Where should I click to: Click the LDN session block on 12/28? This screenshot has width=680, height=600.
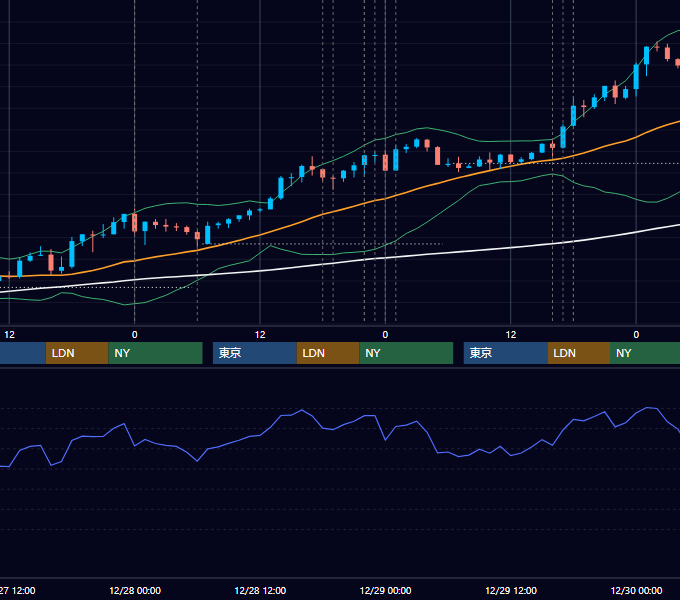click(328, 353)
